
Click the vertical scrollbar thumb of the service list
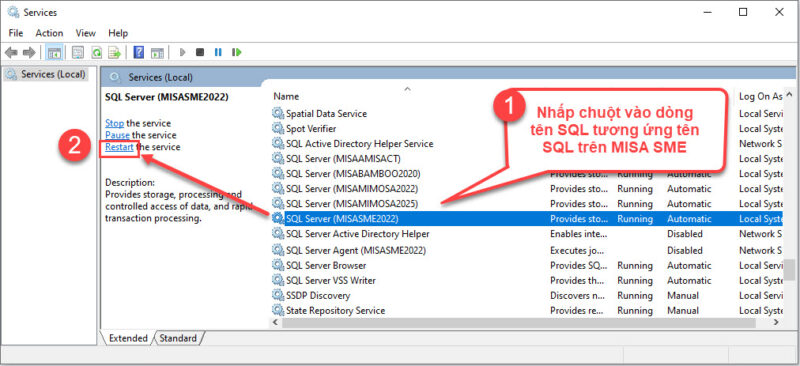pos(789,270)
